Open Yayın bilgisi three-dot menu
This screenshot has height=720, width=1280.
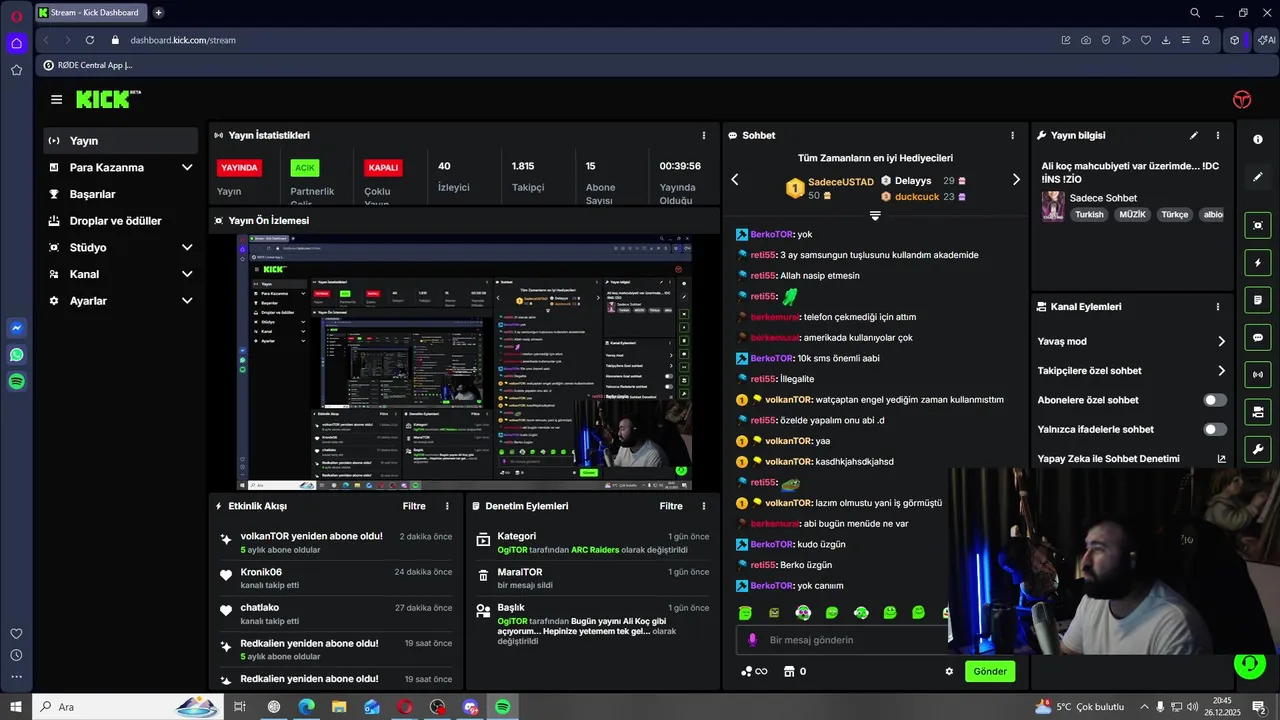click(1218, 135)
